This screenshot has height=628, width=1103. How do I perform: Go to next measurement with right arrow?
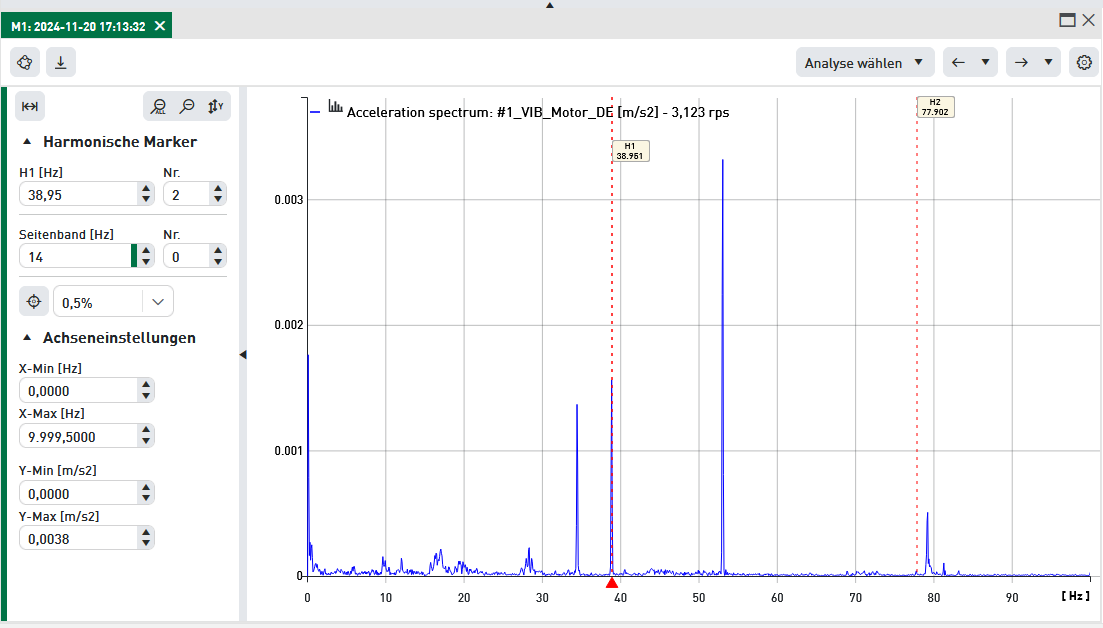(x=1021, y=62)
